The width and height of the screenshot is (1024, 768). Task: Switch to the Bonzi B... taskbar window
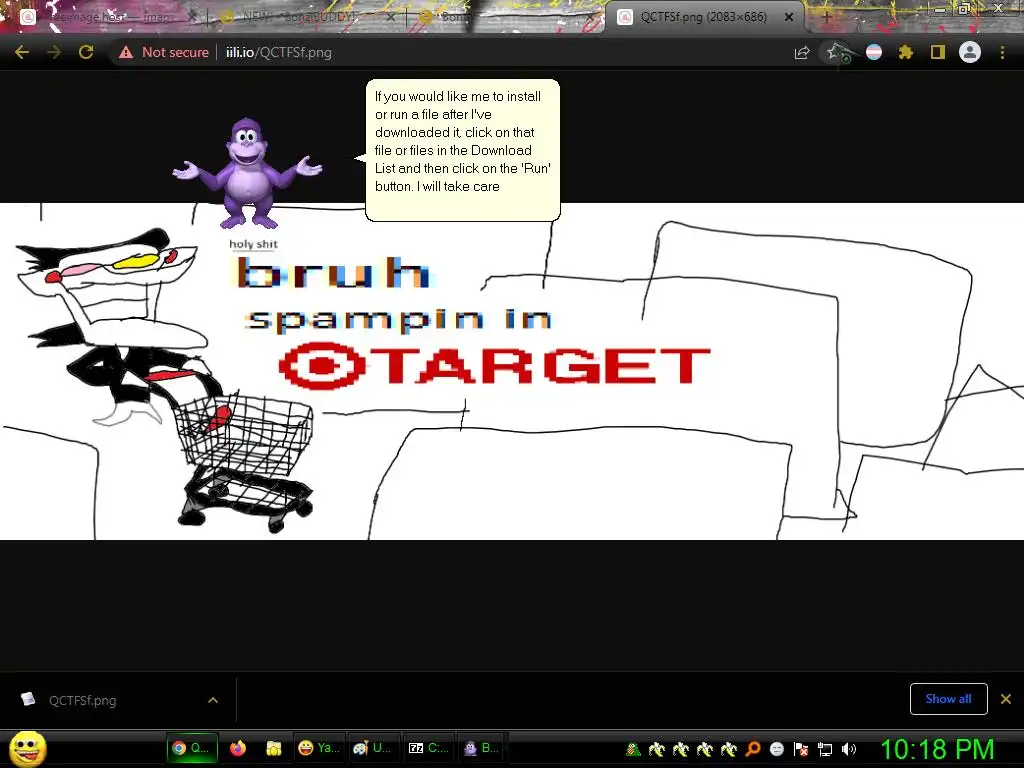pyautogui.click(x=481, y=748)
